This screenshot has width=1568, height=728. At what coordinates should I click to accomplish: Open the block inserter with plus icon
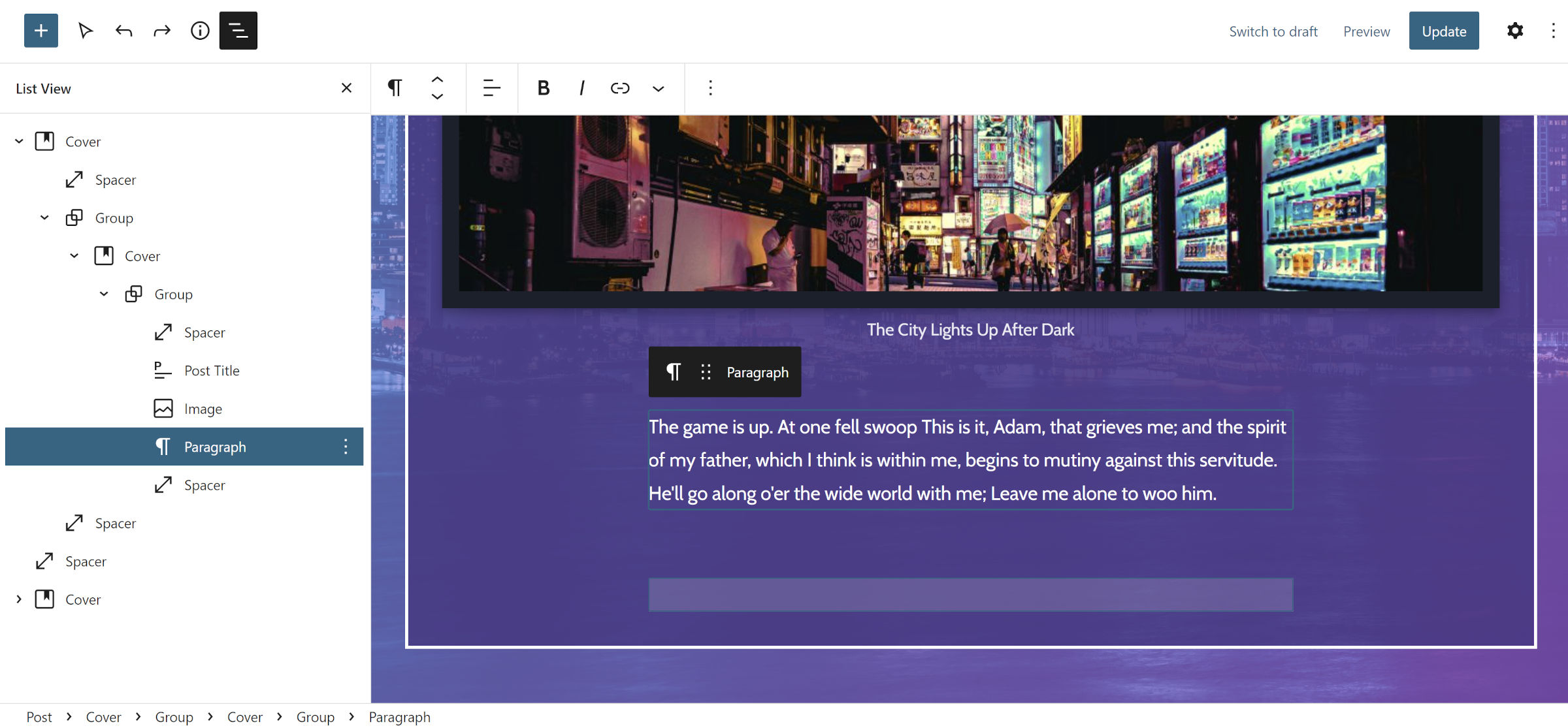coord(41,30)
